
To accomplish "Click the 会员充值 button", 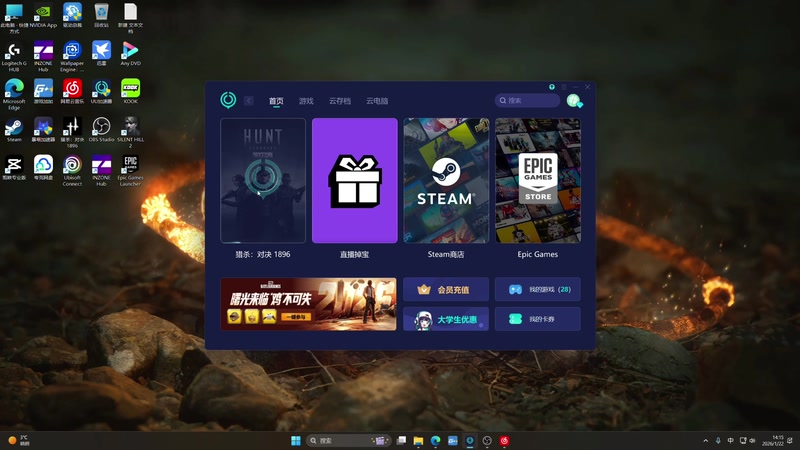I will 446,289.
